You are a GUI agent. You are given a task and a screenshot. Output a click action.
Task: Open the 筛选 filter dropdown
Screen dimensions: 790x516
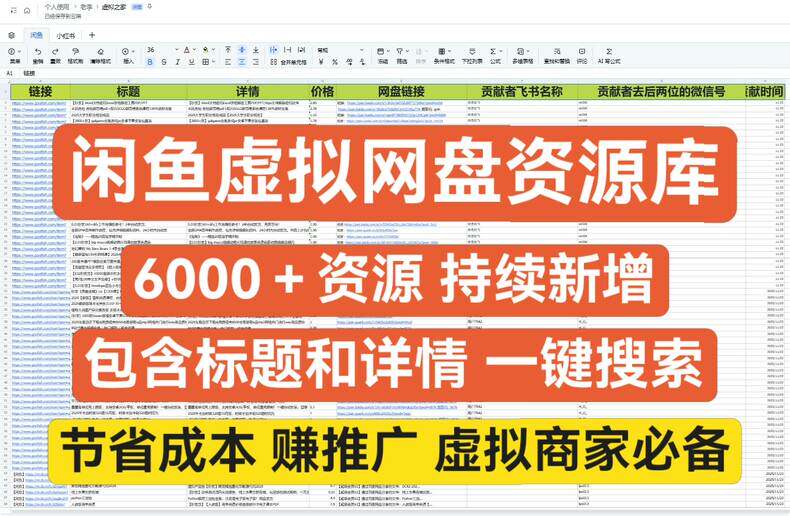point(402,55)
